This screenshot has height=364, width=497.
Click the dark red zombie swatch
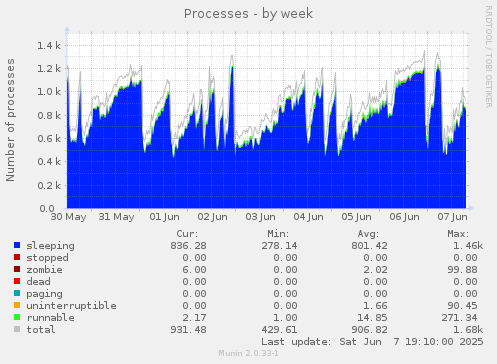[x=17, y=269]
